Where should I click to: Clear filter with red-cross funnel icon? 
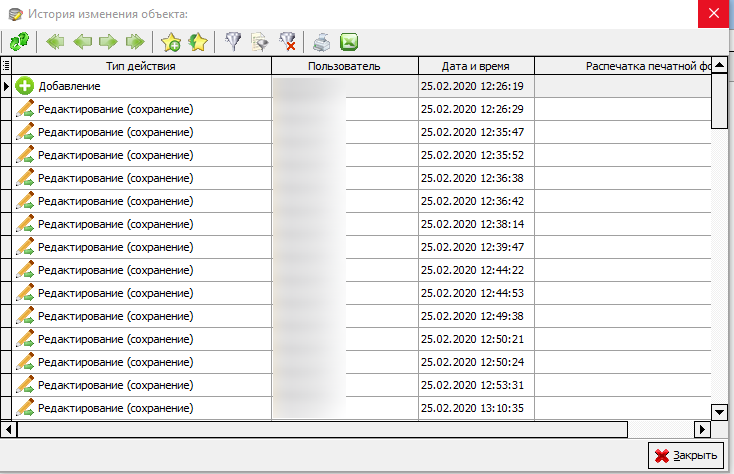[288, 42]
